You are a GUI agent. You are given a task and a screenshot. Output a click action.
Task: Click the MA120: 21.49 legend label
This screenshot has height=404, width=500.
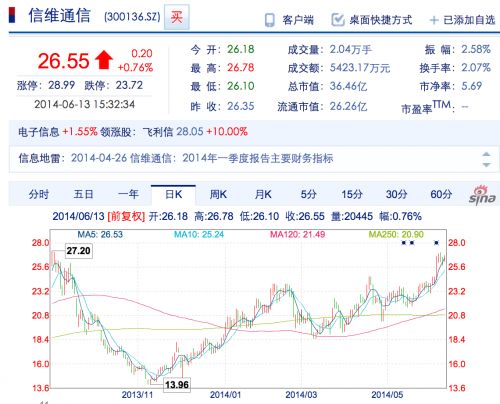(x=297, y=235)
